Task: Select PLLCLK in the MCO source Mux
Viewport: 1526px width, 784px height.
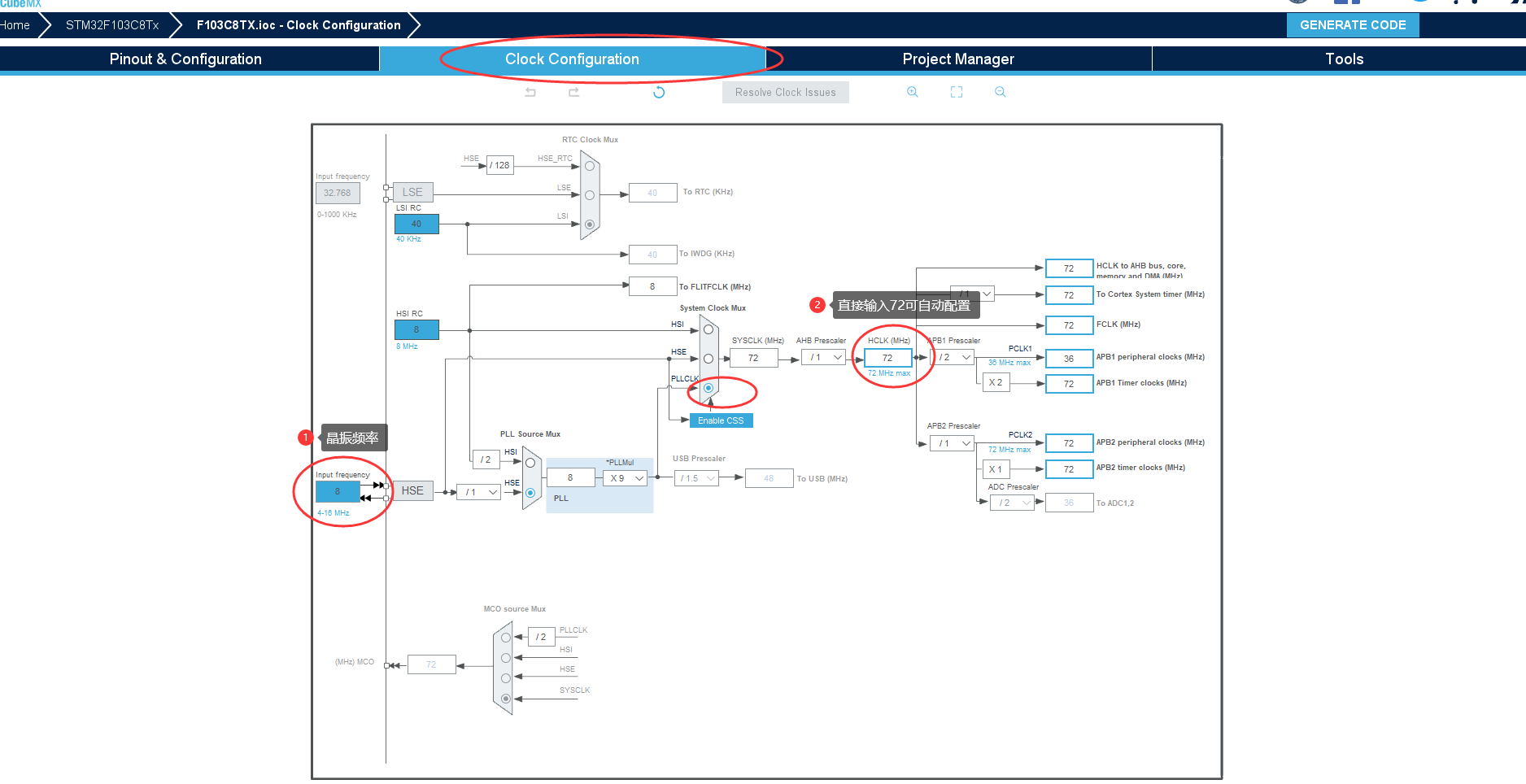Action: pyautogui.click(x=506, y=638)
